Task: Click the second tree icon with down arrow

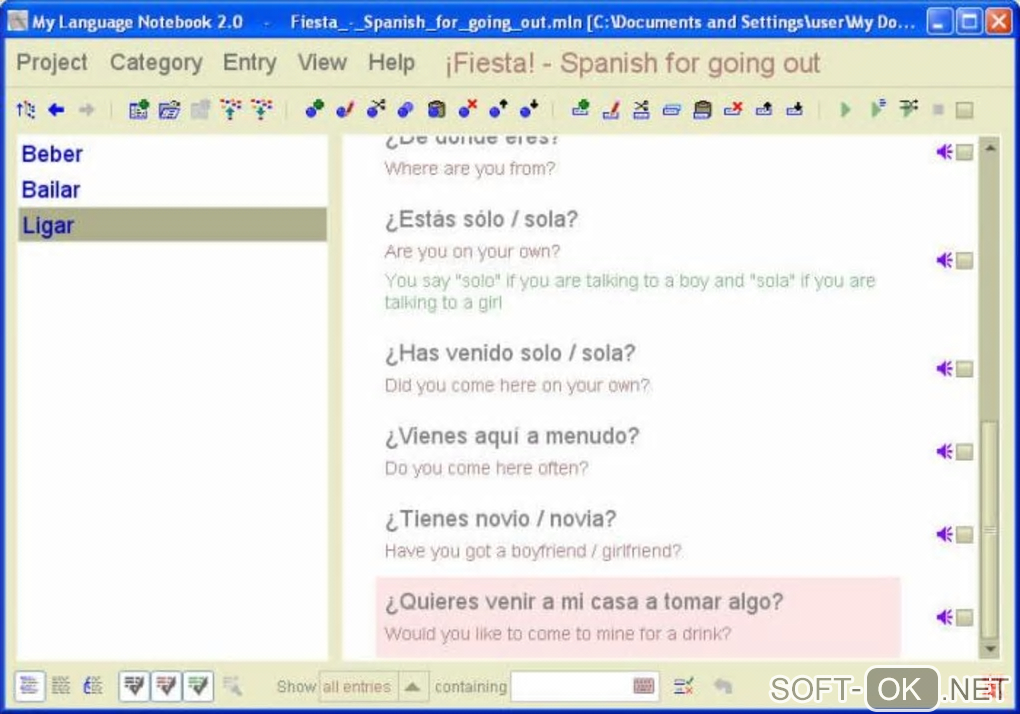Action: tap(262, 109)
